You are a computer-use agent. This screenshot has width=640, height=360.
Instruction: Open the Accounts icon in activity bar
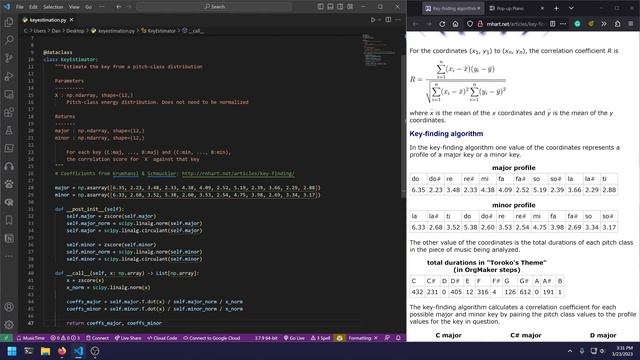click(x=9, y=307)
